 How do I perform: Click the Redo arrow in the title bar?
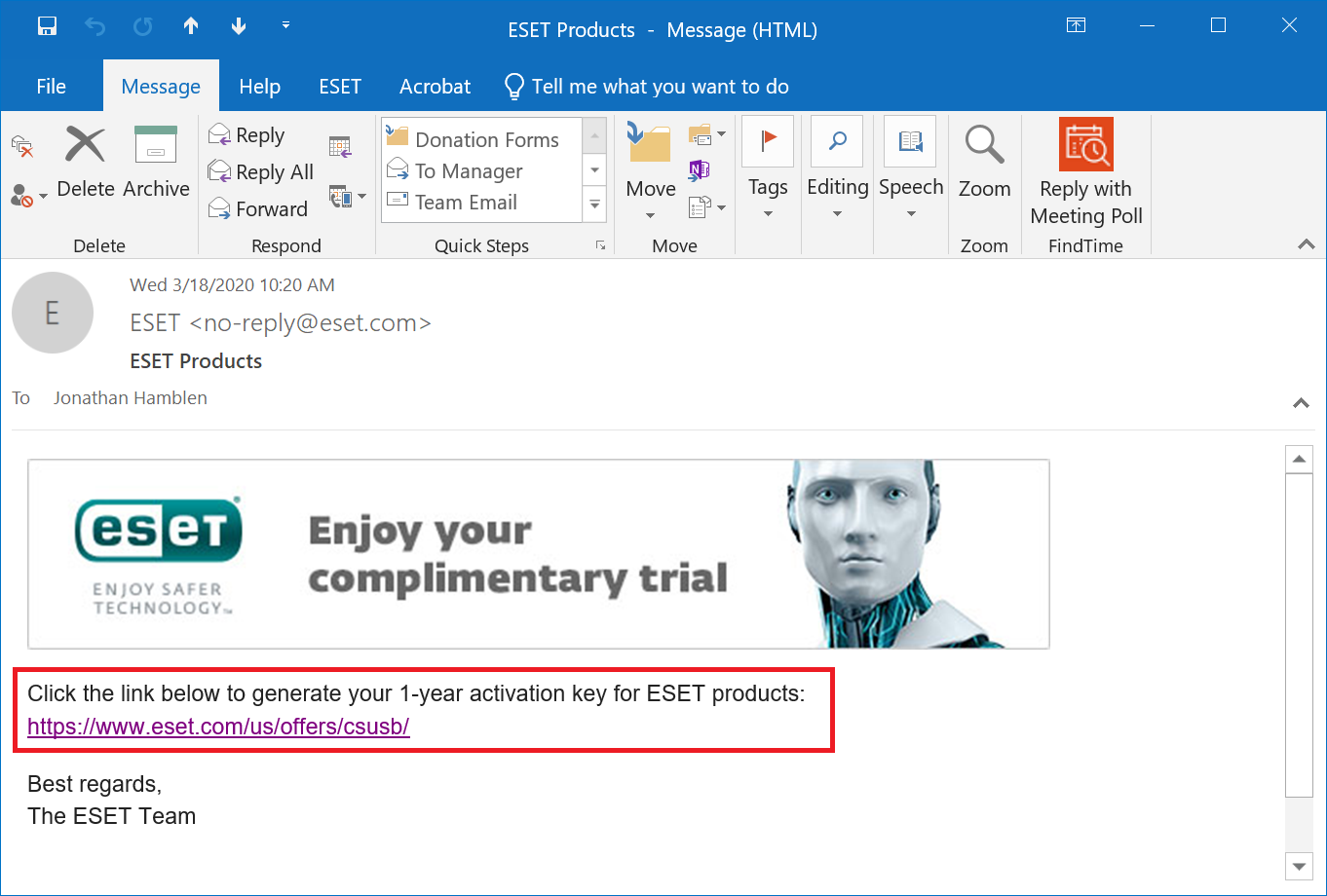tap(142, 27)
